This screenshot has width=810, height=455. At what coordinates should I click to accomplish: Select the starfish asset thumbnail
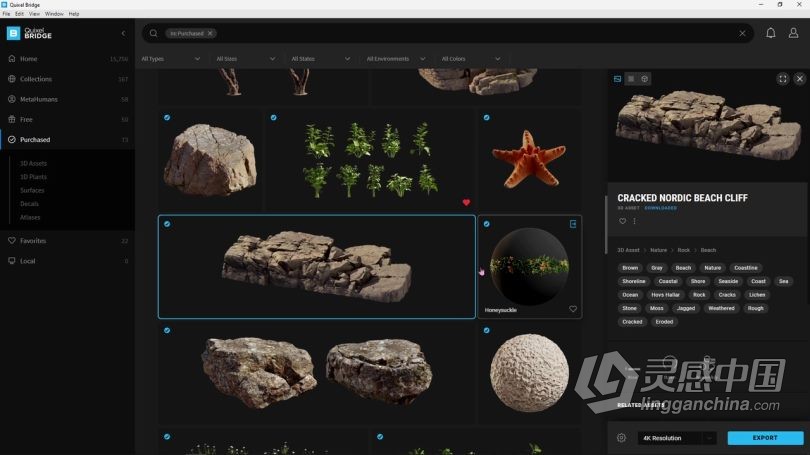527,160
